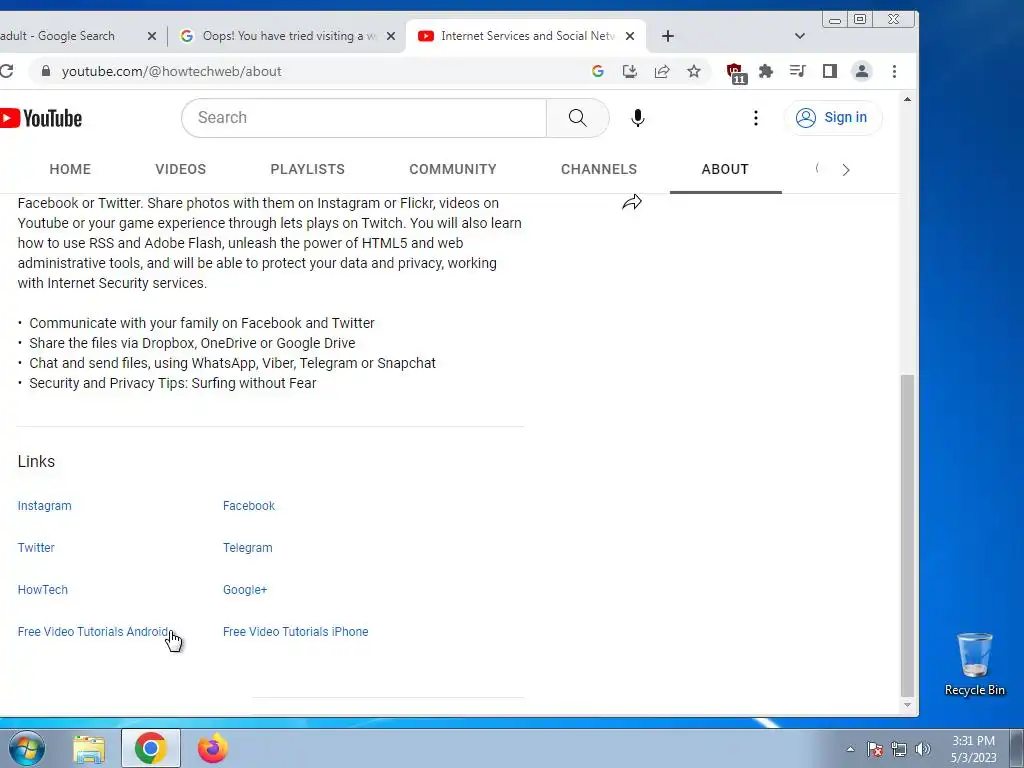Expand tab search dropdown chevron
Viewport: 1024px width, 768px height.
[x=799, y=36]
